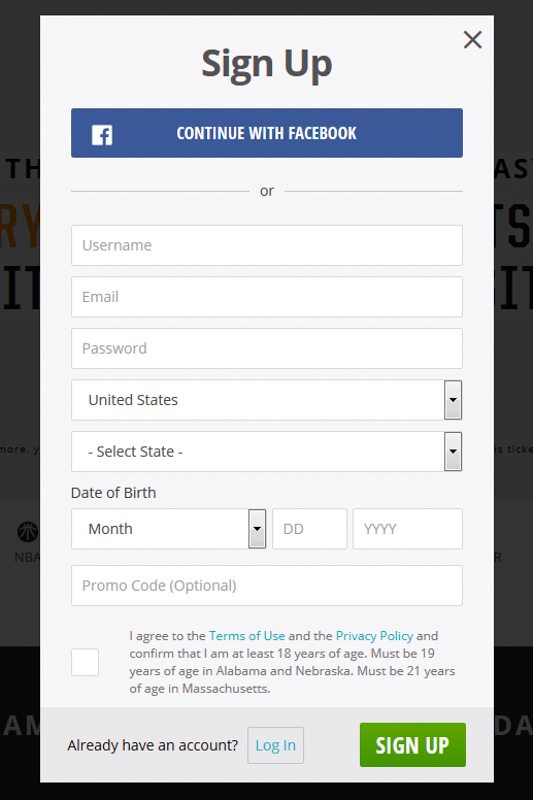Open the Terms of Use link
This screenshot has height=800, width=533.
(247, 636)
